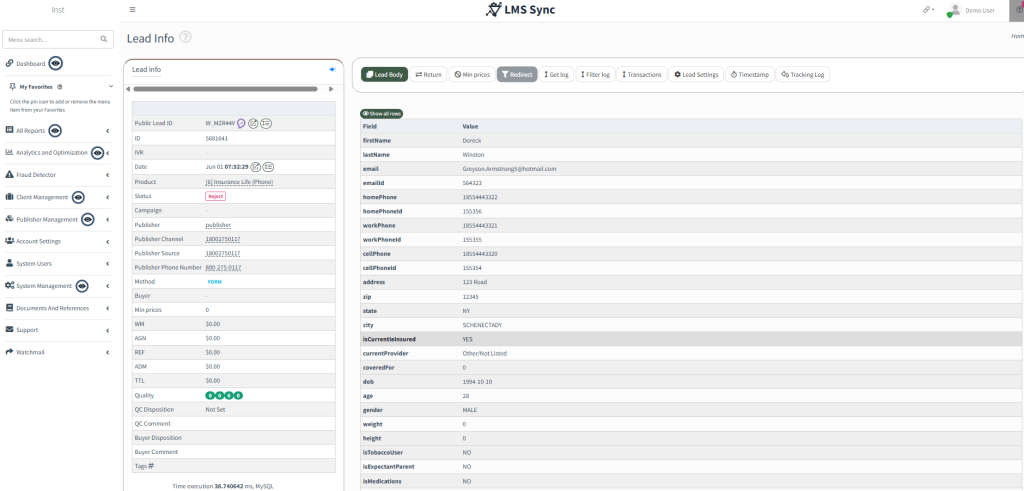The width and height of the screenshot is (1024, 491).
Task: Open the dropdown arrow beside the link icon
Action: point(933,10)
